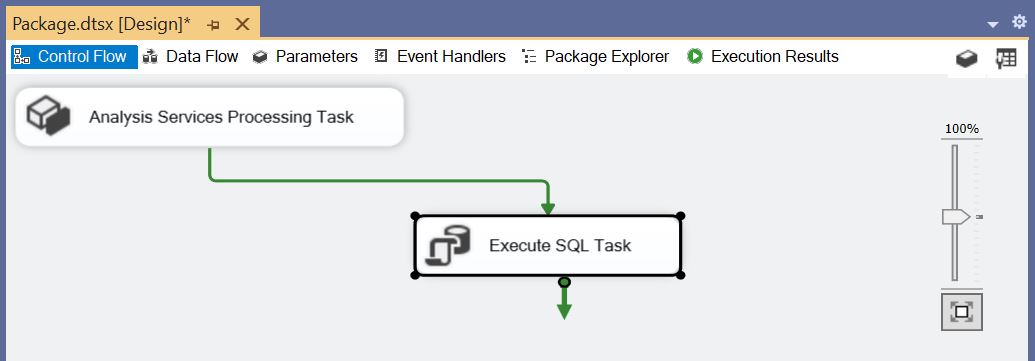This screenshot has width=1035, height=361.
Task: Click the Package Explorer tree icon
Action: click(x=529, y=57)
